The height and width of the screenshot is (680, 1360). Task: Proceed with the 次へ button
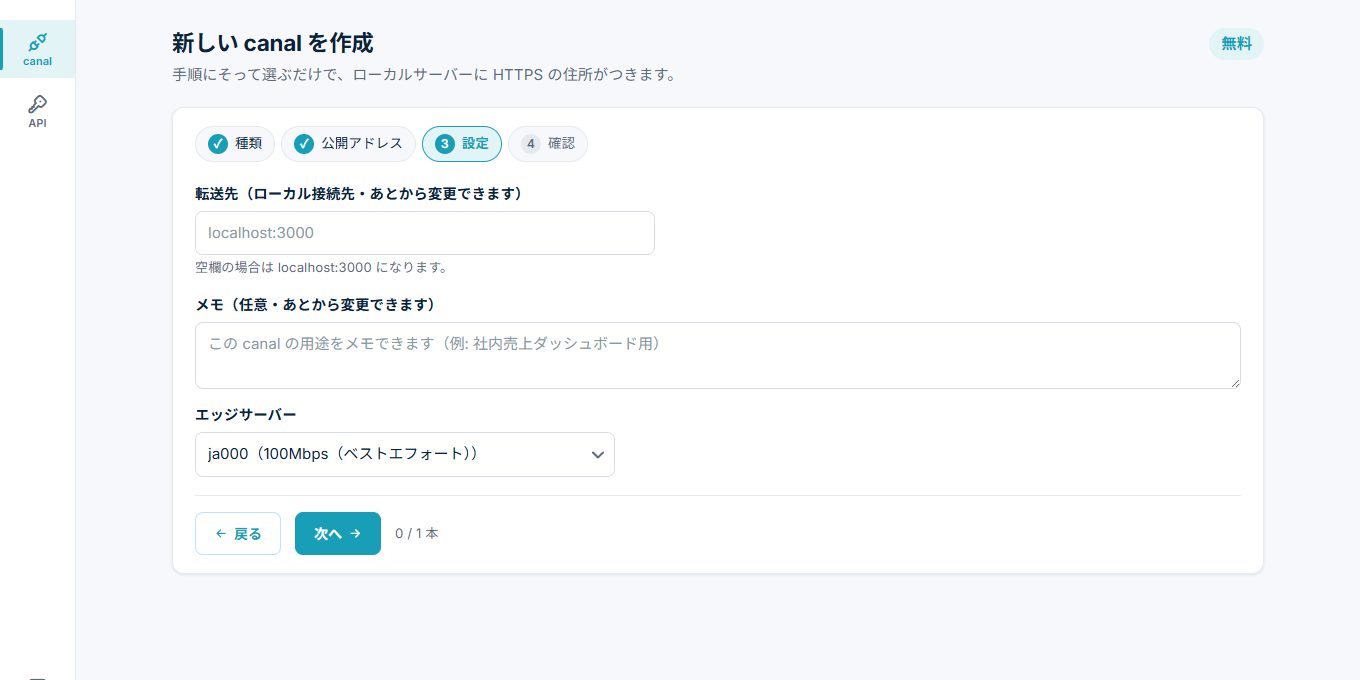[x=338, y=533]
